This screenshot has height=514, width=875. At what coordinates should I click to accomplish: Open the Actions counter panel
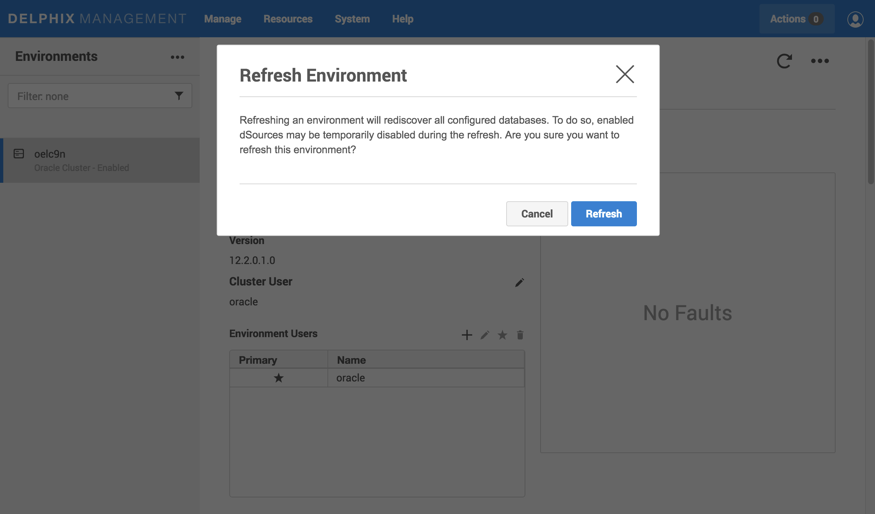[x=796, y=19]
